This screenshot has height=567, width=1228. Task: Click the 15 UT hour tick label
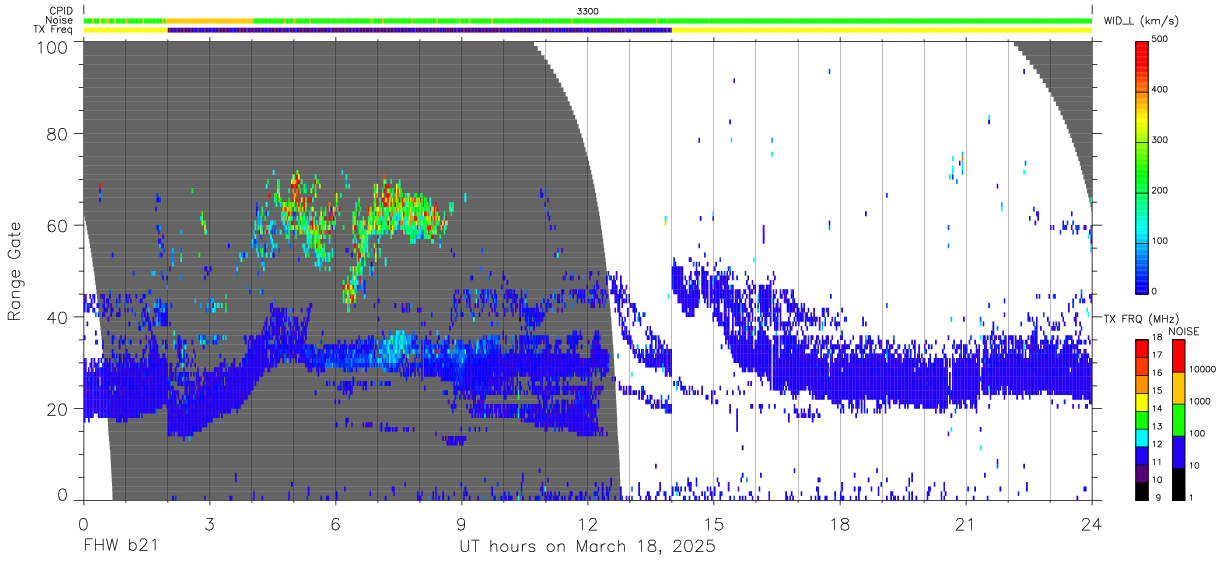(714, 524)
